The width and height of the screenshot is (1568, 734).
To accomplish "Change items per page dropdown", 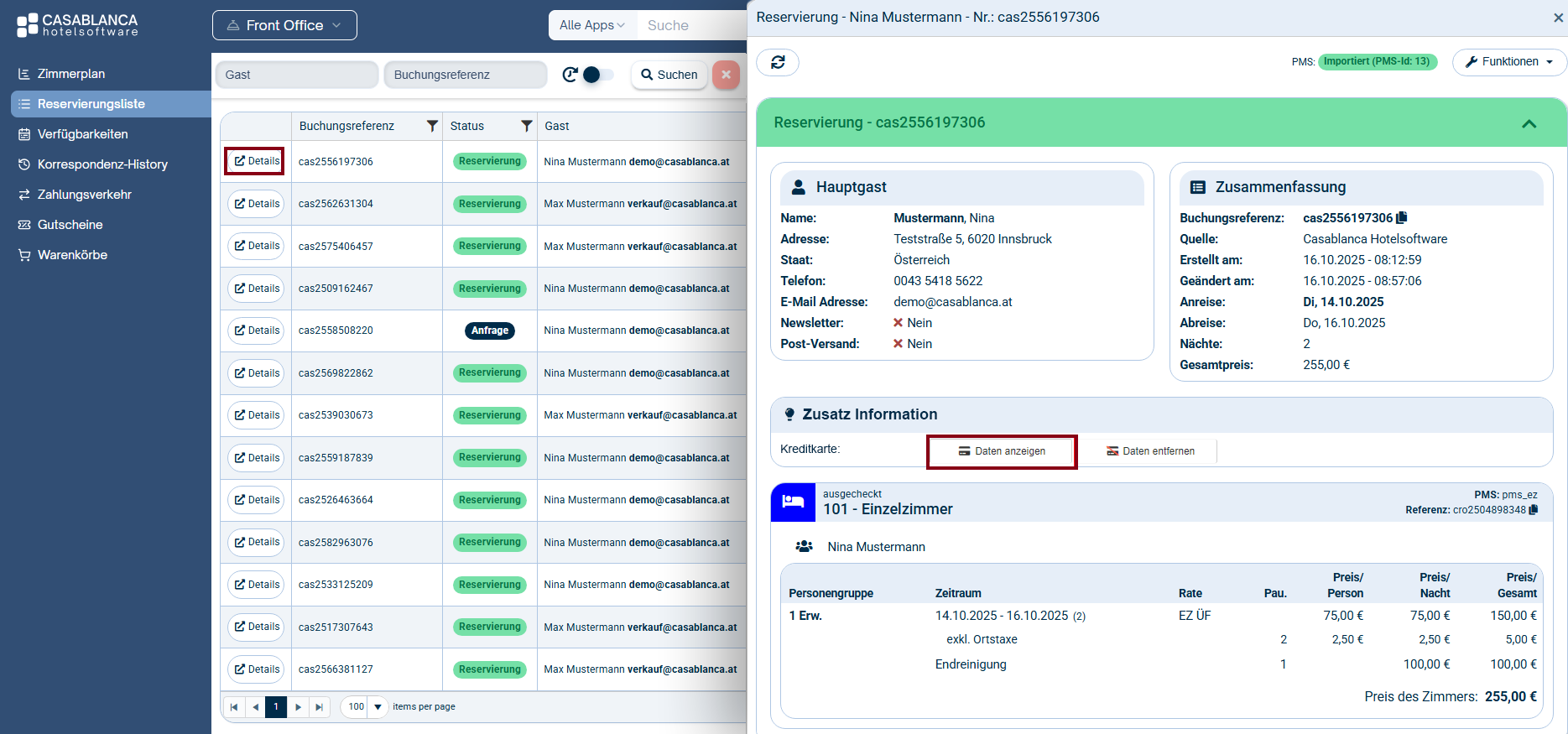I will click(x=364, y=707).
